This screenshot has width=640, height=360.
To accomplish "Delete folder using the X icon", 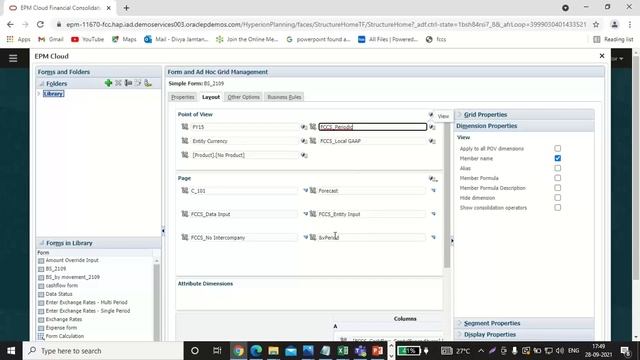I will click(118, 83).
